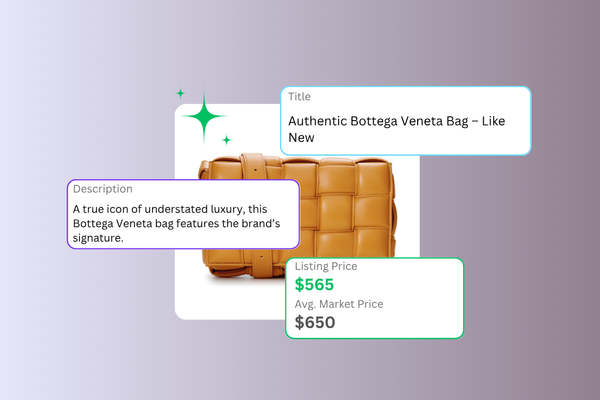
Task: Click the Title field label
Action: pyautogui.click(x=299, y=96)
